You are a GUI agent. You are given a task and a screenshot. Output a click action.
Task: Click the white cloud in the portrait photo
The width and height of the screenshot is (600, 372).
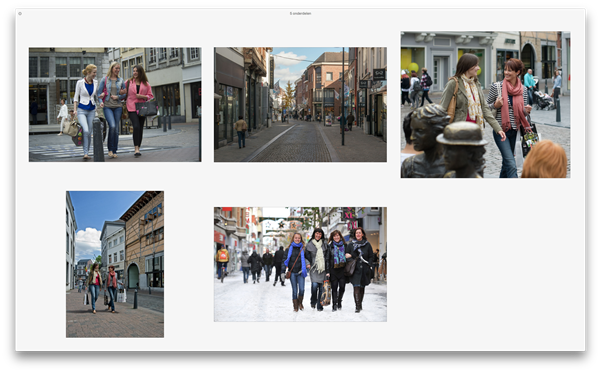pos(88,242)
